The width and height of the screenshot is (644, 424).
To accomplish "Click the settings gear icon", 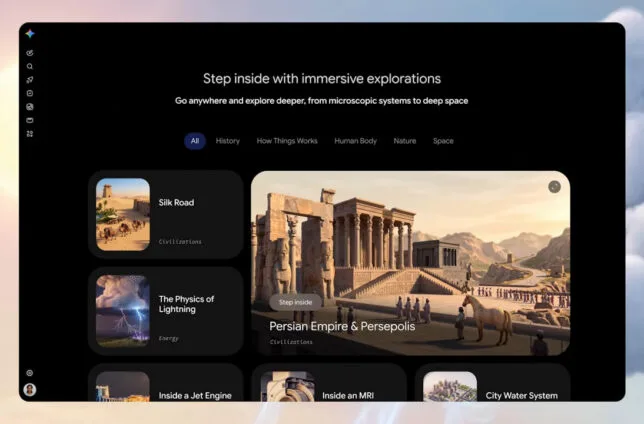I will (x=30, y=373).
